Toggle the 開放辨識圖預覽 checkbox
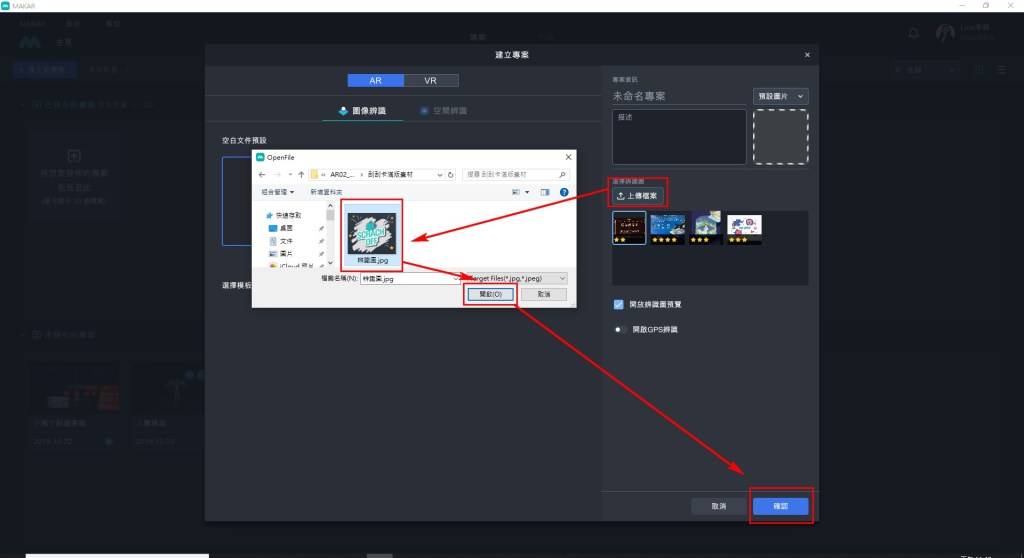 pyautogui.click(x=619, y=304)
